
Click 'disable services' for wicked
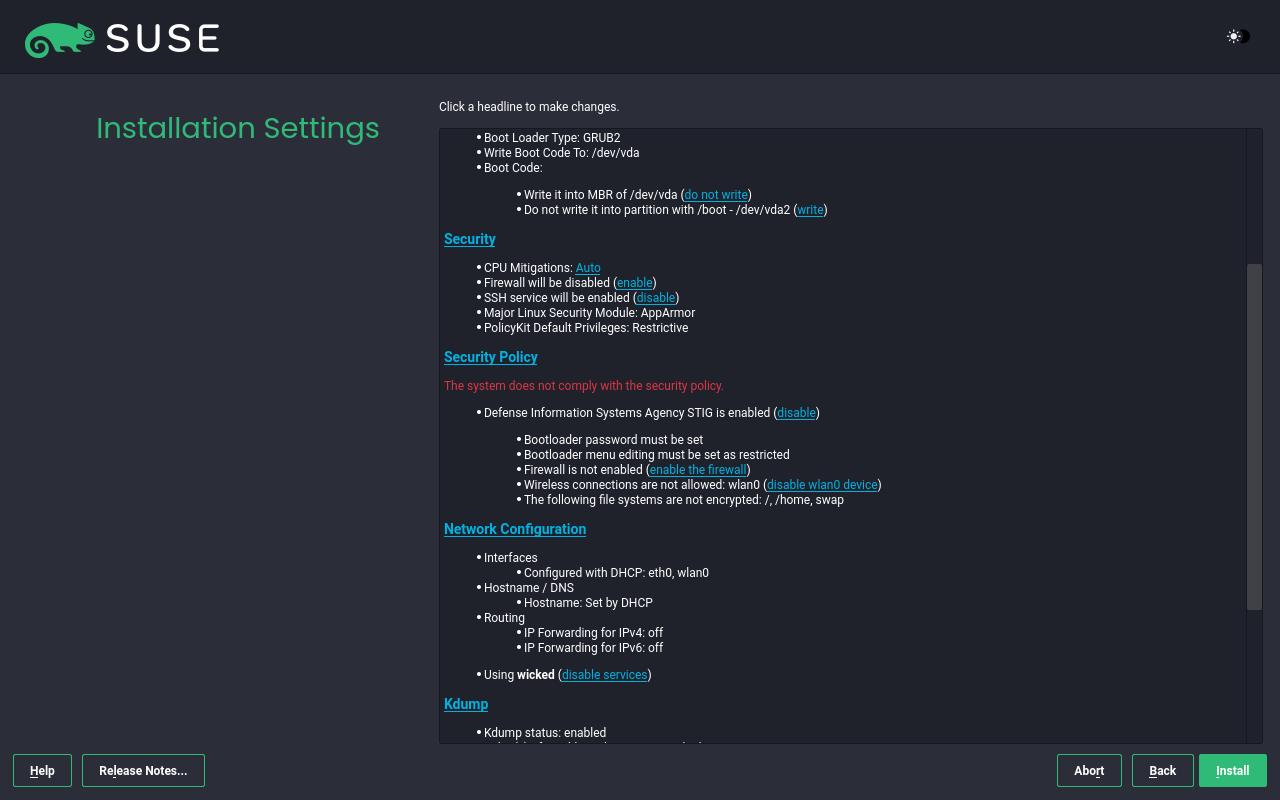[604, 675]
